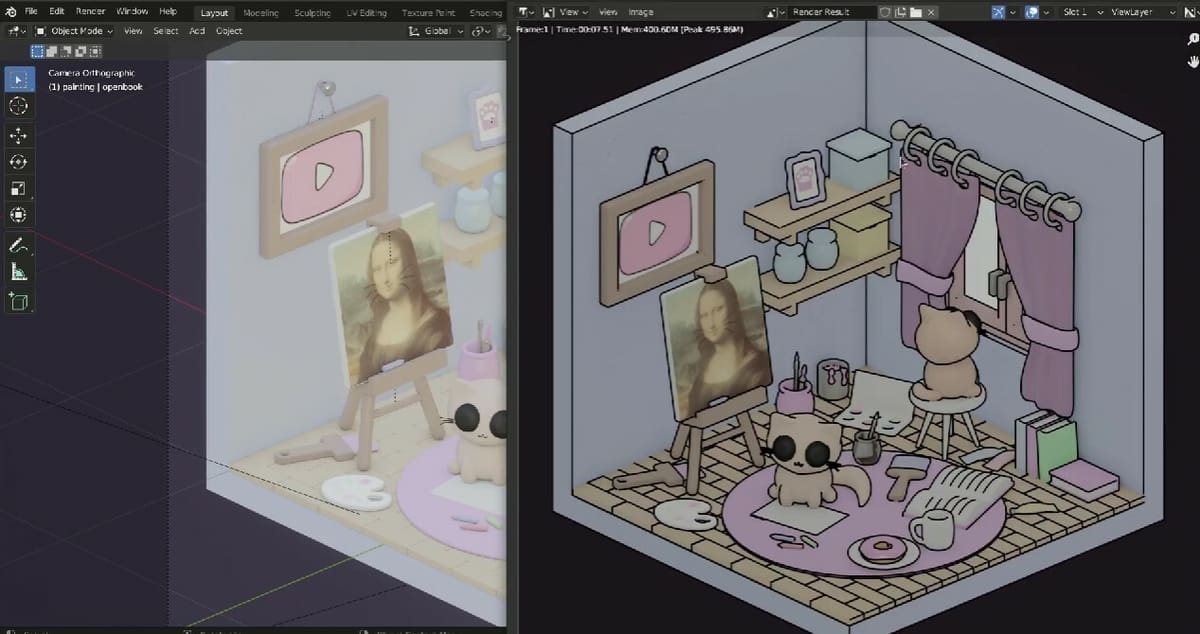Select the Transform tool

click(18, 215)
